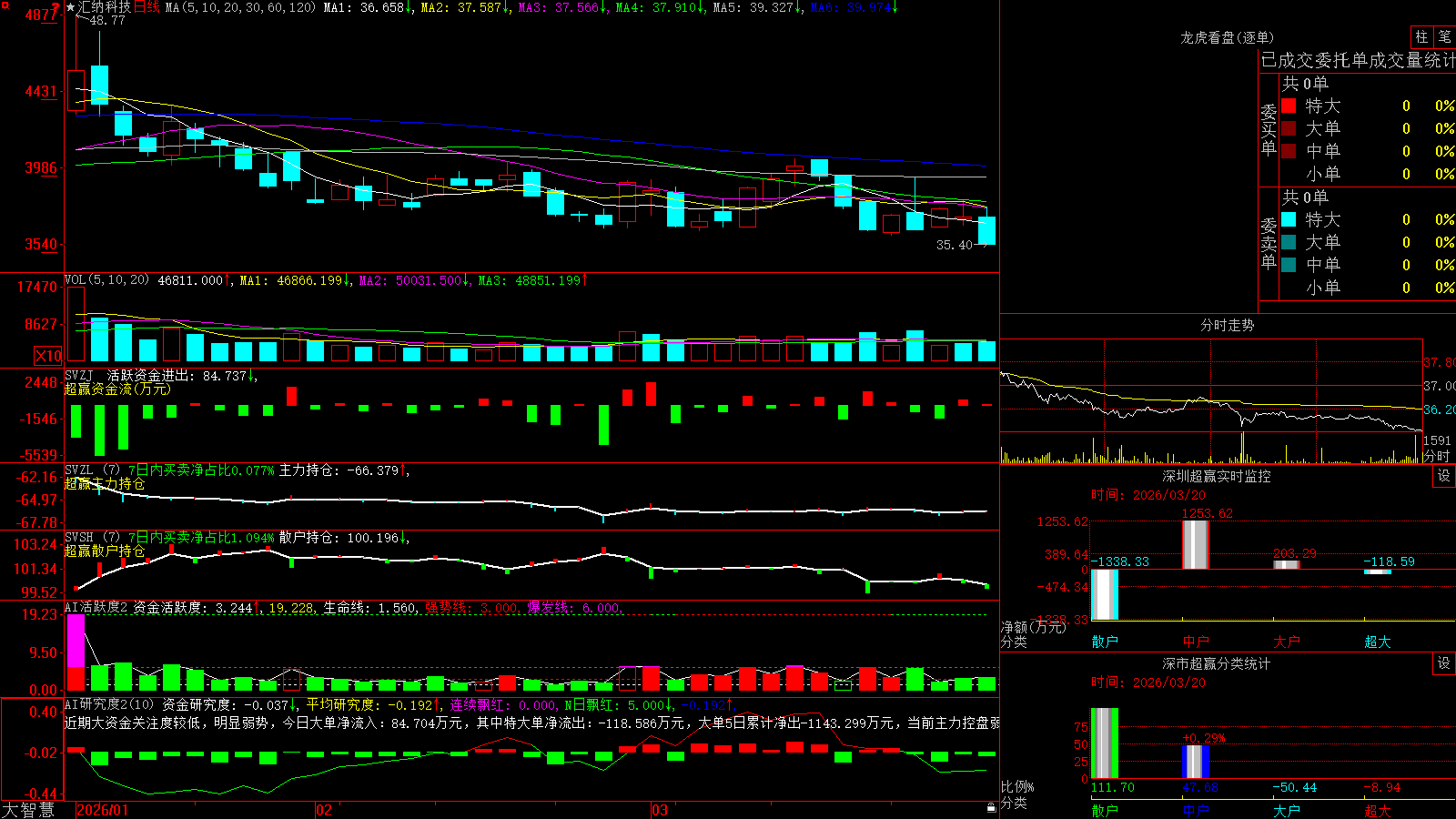The height and width of the screenshot is (819, 1456).
Task: Click the lock icon on the timeline
Action: 992,808
